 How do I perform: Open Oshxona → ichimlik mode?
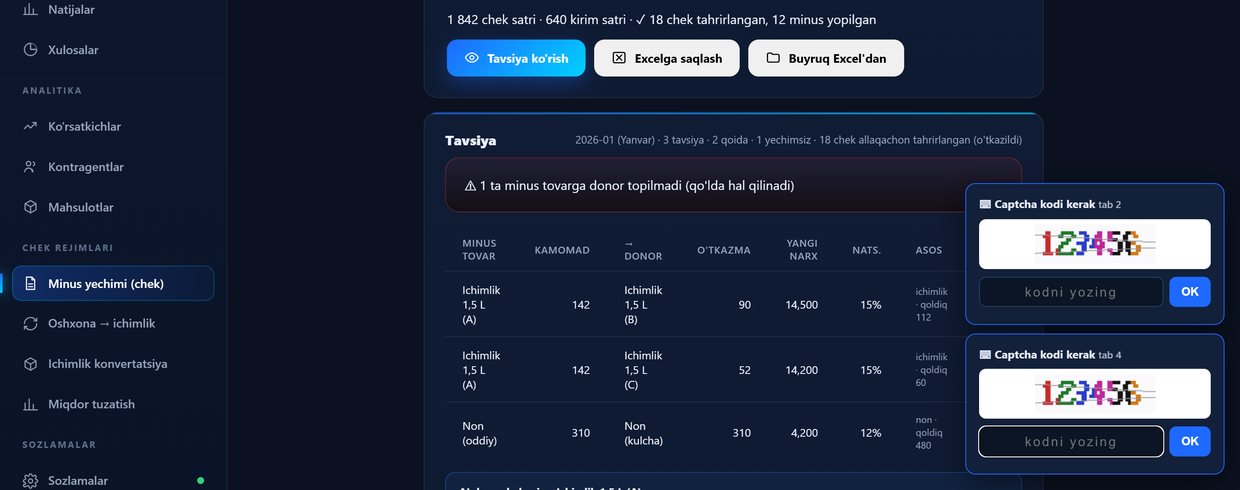tap(113, 323)
